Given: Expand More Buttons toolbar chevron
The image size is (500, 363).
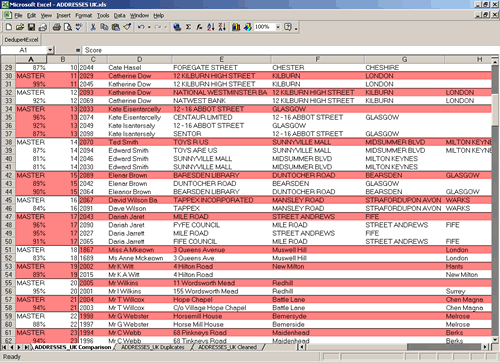Looking at the screenshot, I should (296, 28).
